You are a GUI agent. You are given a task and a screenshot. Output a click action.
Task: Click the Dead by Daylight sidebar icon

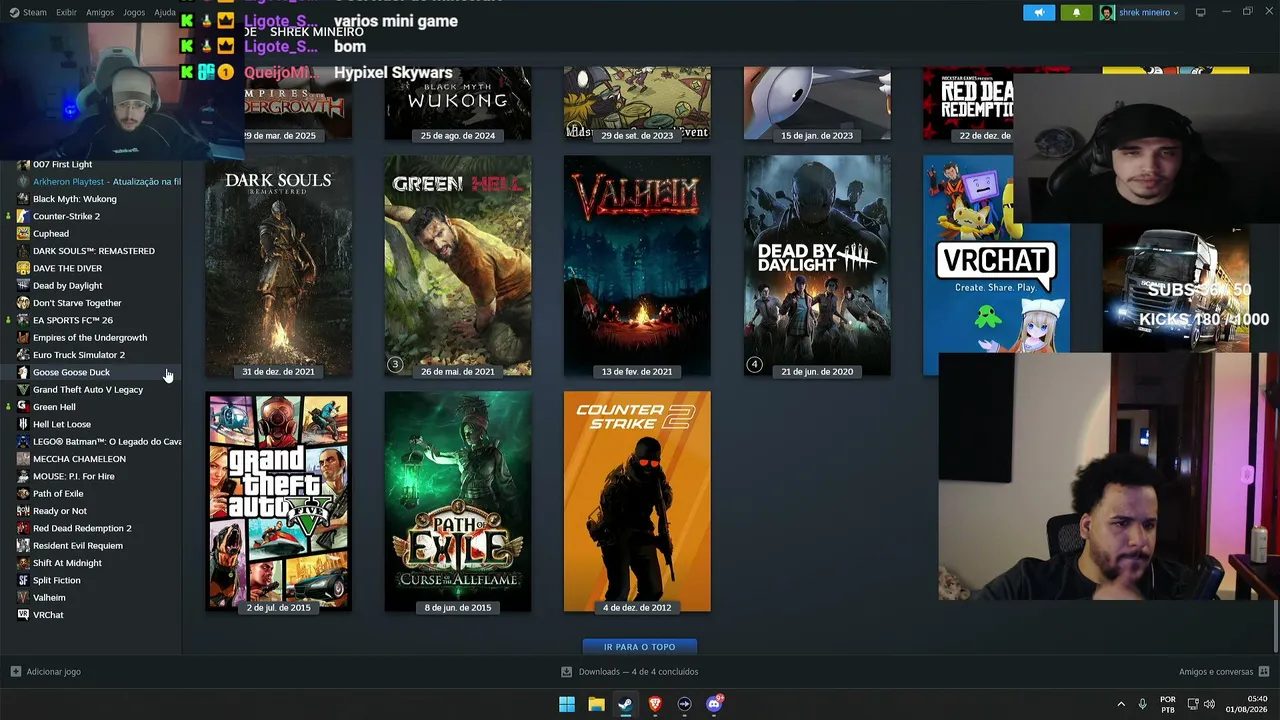pos(23,285)
